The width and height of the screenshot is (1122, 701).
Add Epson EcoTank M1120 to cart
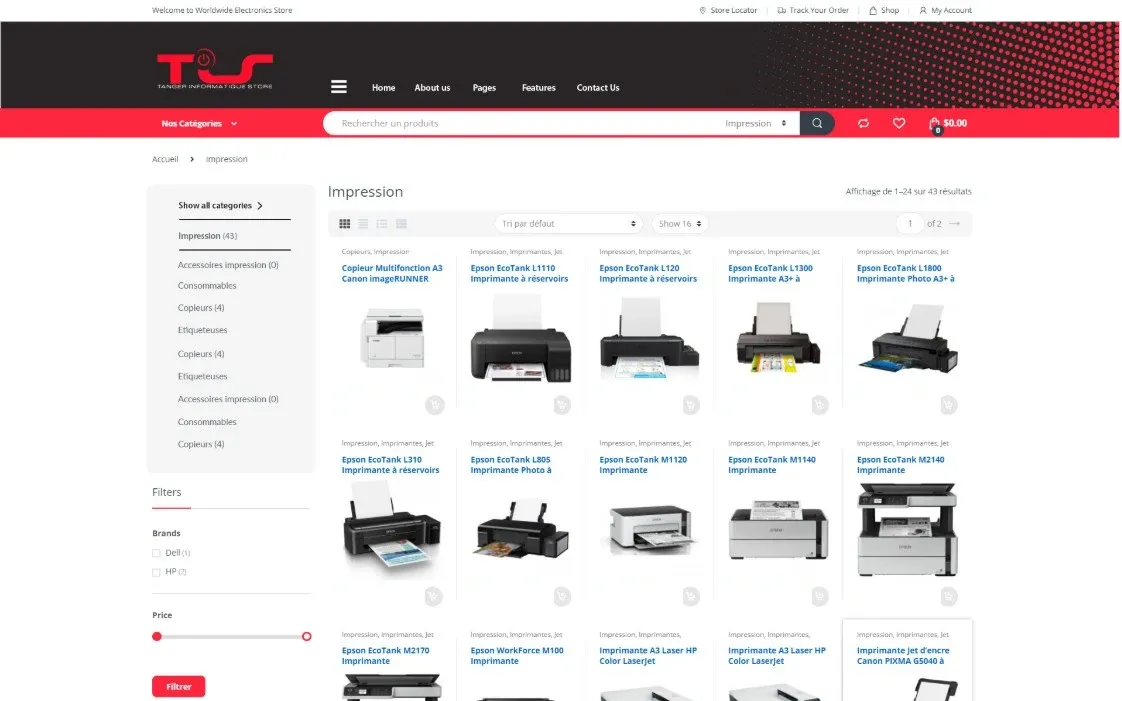691,596
